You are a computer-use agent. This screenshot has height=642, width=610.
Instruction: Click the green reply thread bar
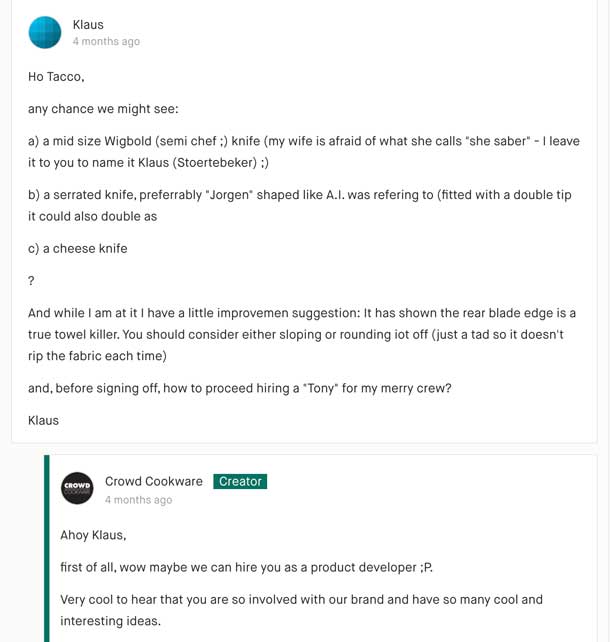pos(47,548)
